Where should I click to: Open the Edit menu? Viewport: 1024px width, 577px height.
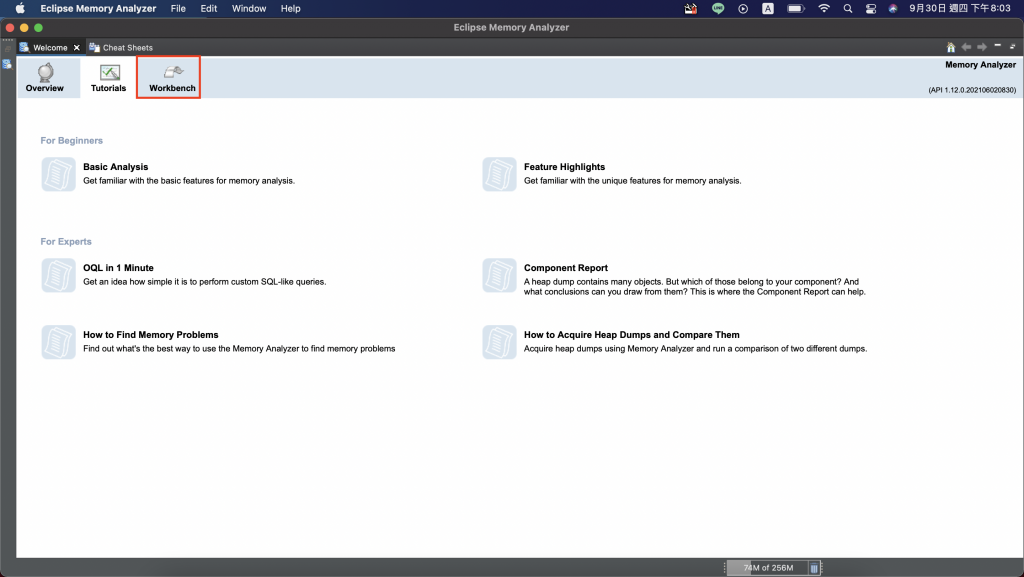pos(208,8)
